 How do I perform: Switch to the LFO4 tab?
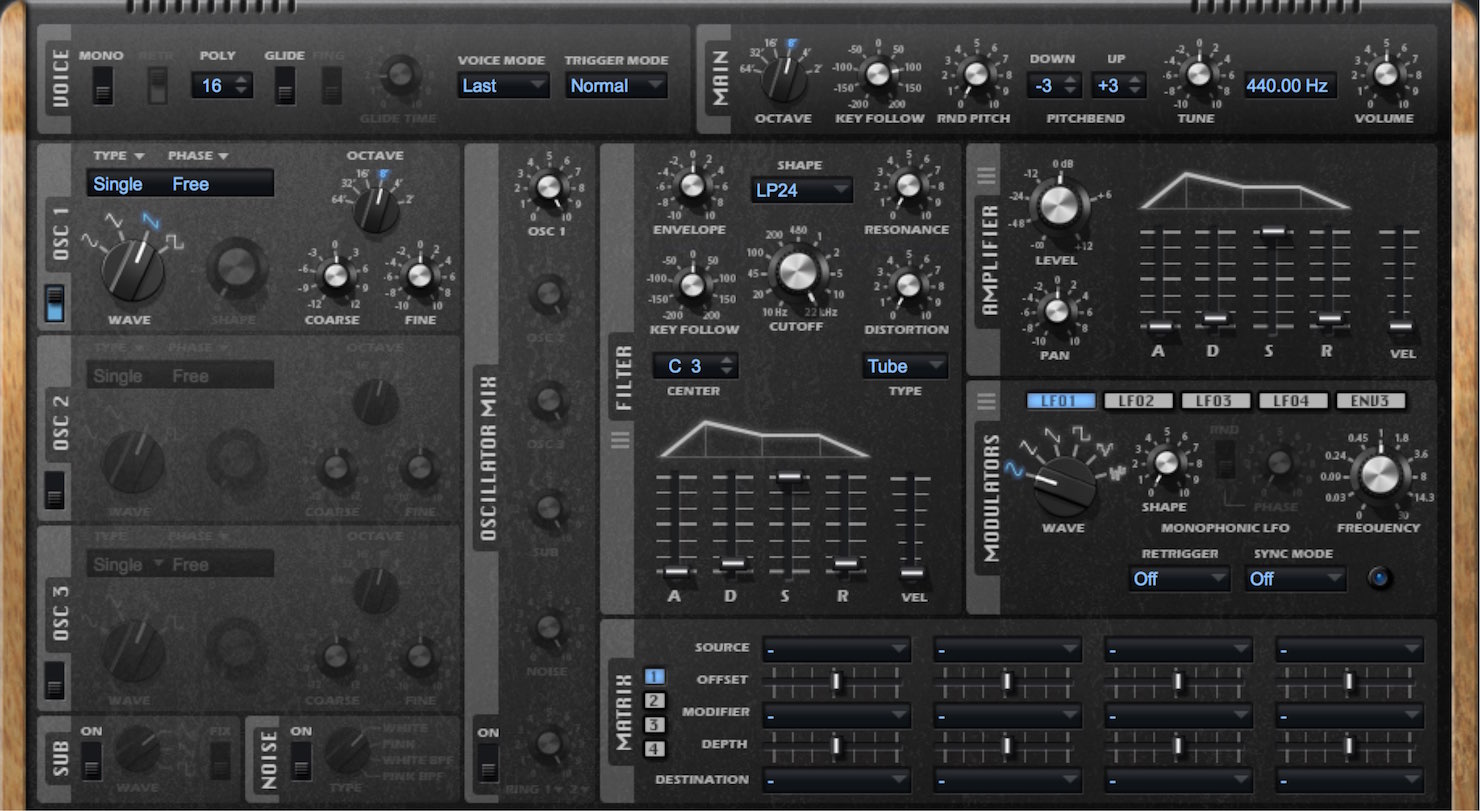[1293, 401]
